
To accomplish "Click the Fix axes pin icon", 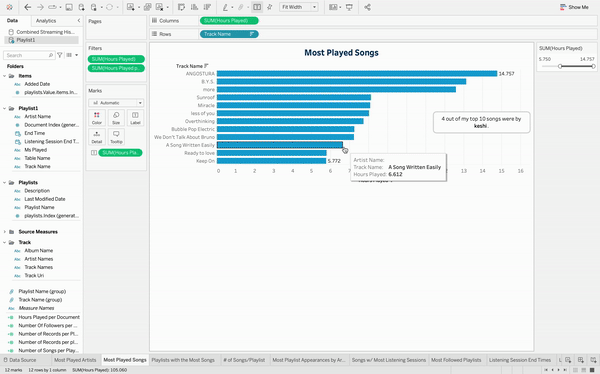I will [x=269, y=7].
